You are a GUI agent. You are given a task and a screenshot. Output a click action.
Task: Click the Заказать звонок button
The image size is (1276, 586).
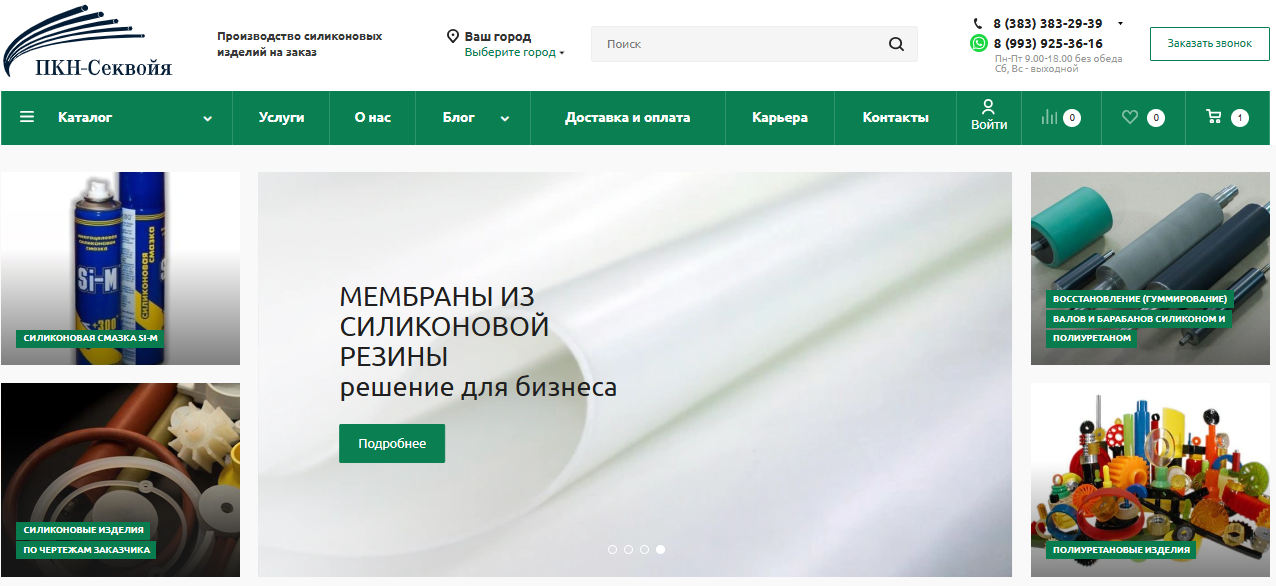[1209, 43]
